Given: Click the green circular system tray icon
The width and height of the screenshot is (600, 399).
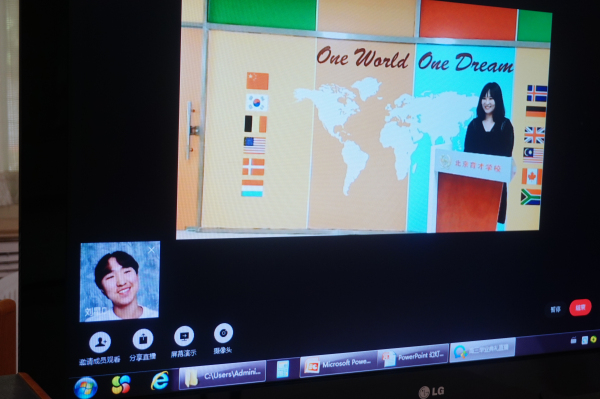Looking at the screenshot, I should [593, 339].
